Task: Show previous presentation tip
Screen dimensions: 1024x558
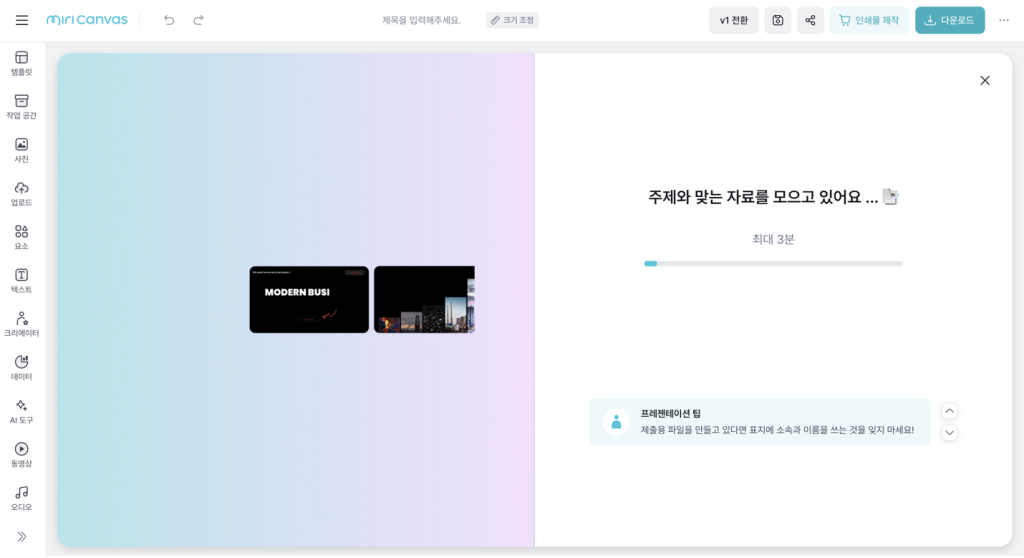Action: click(950, 411)
